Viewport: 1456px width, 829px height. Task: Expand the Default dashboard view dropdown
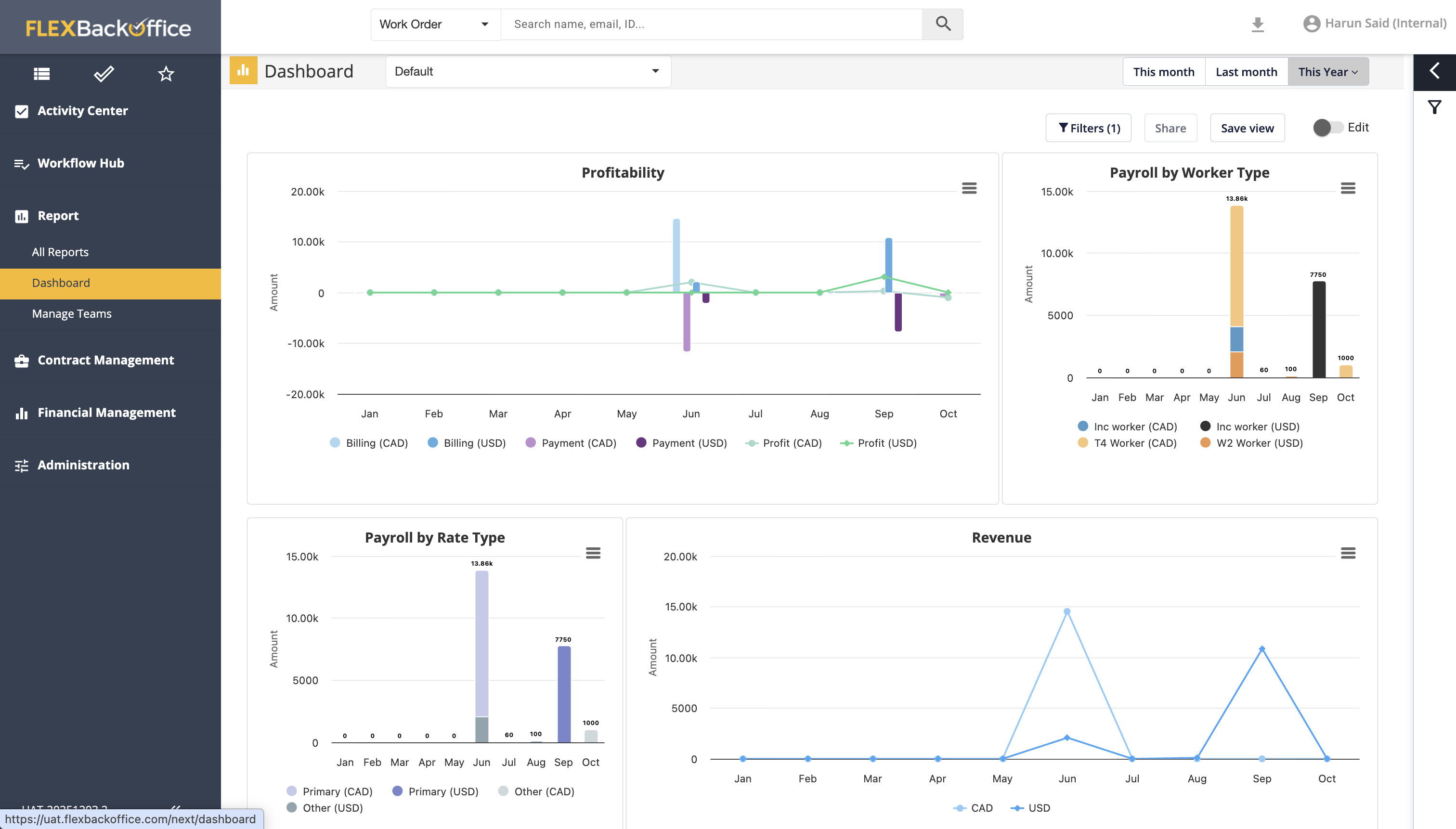[x=527, y=71]
